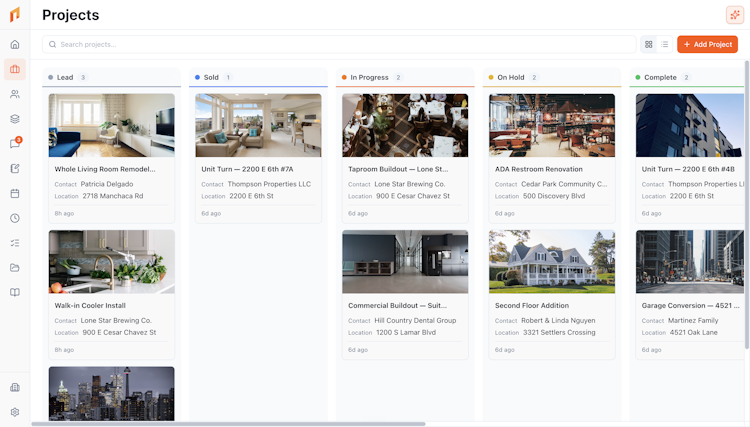Click the On Hold column header
Viewport: 750px width, 427px height.
(x=552, y=77)
